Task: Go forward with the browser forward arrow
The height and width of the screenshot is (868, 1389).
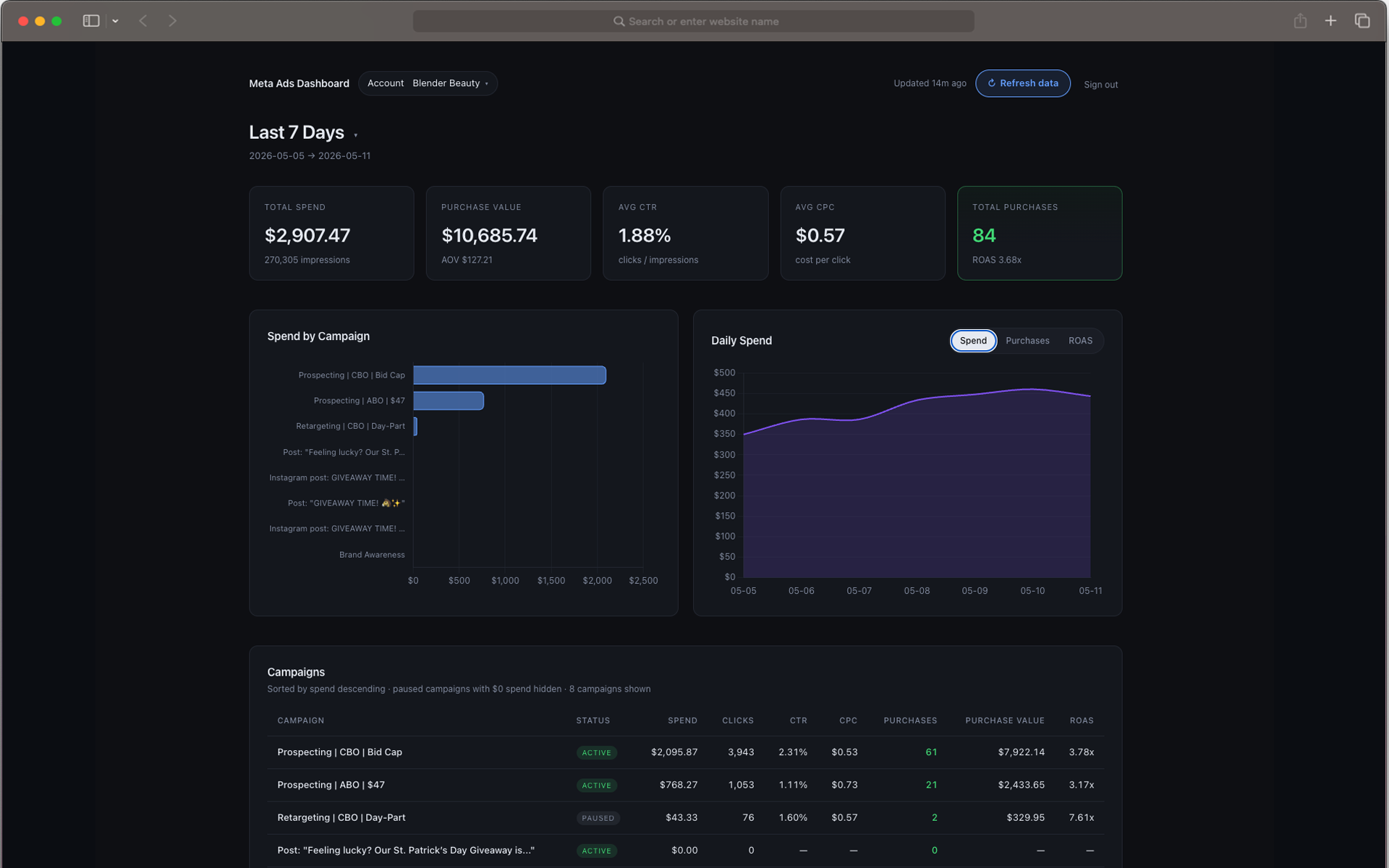Action: pos(172,21)
